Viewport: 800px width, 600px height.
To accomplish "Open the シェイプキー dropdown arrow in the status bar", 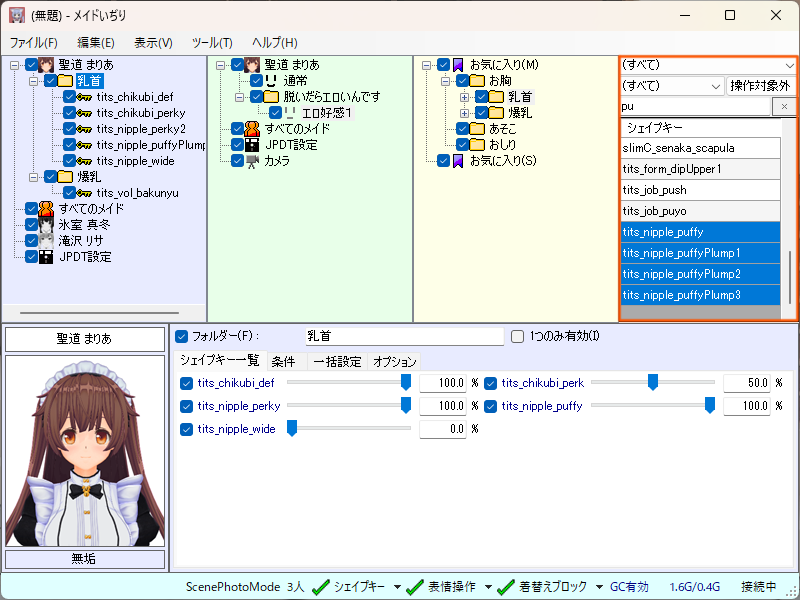I will (x=397, y=587).
